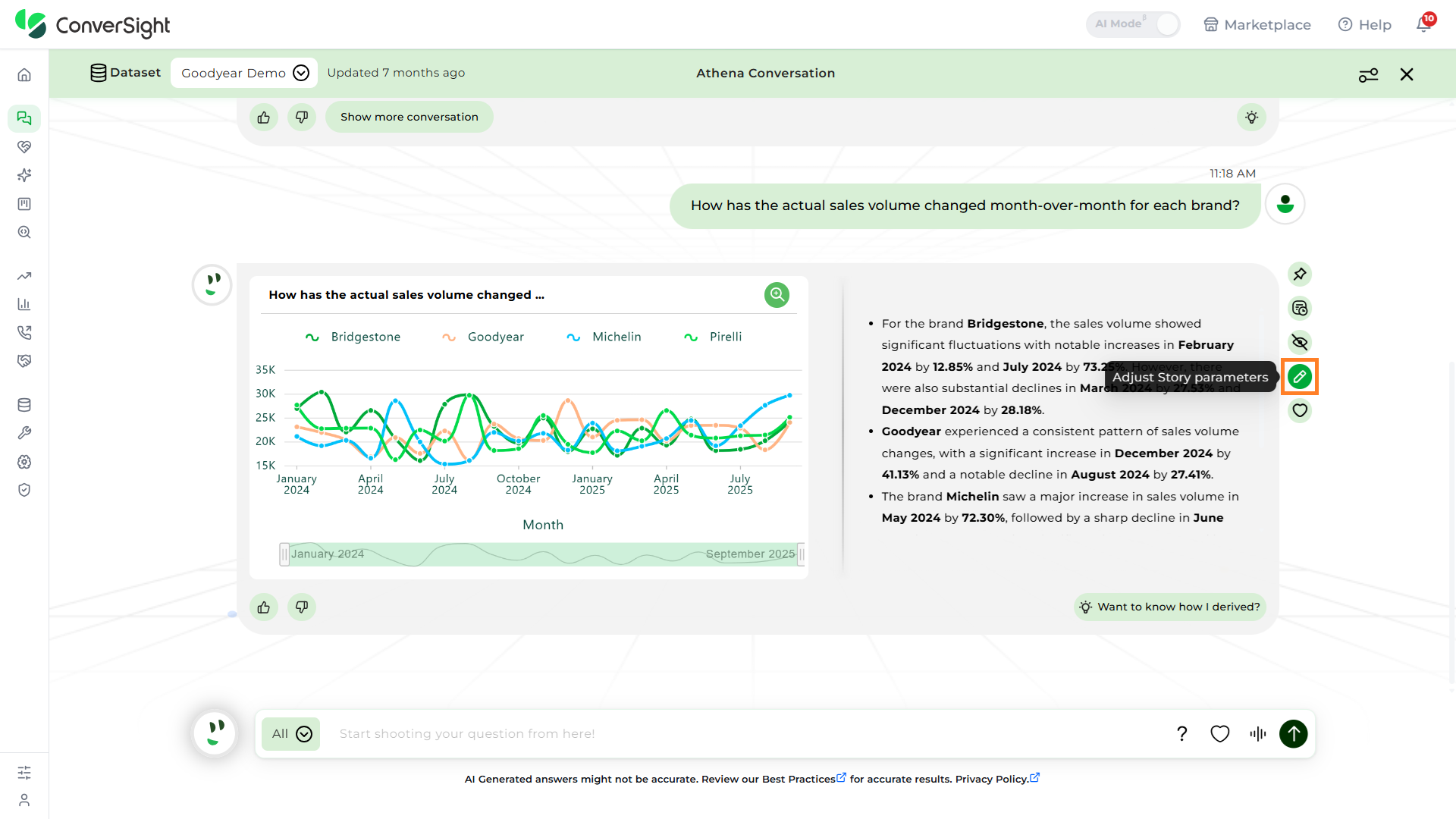Click the user avatar beside the question
Viewport: 1456px width, 819px height.
coord(1285,204)
